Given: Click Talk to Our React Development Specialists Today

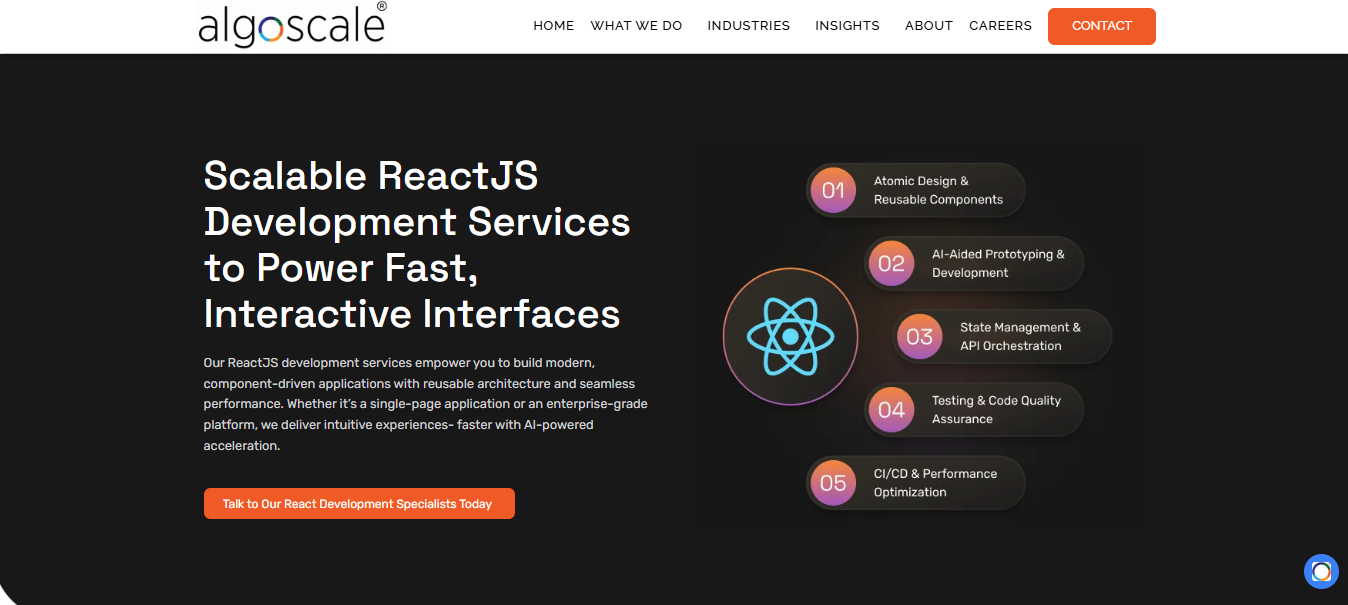Looking at the screenshot, I should click(x=359, y=504).
